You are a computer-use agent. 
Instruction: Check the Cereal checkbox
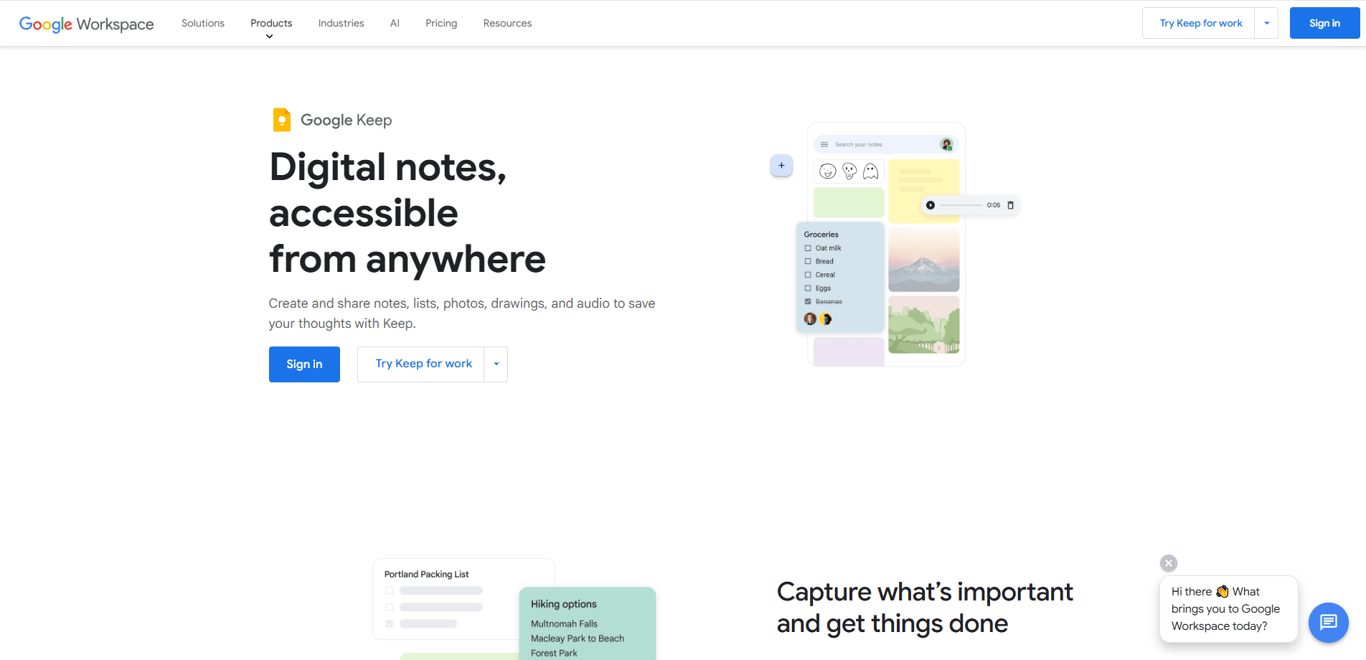(808, 275)
